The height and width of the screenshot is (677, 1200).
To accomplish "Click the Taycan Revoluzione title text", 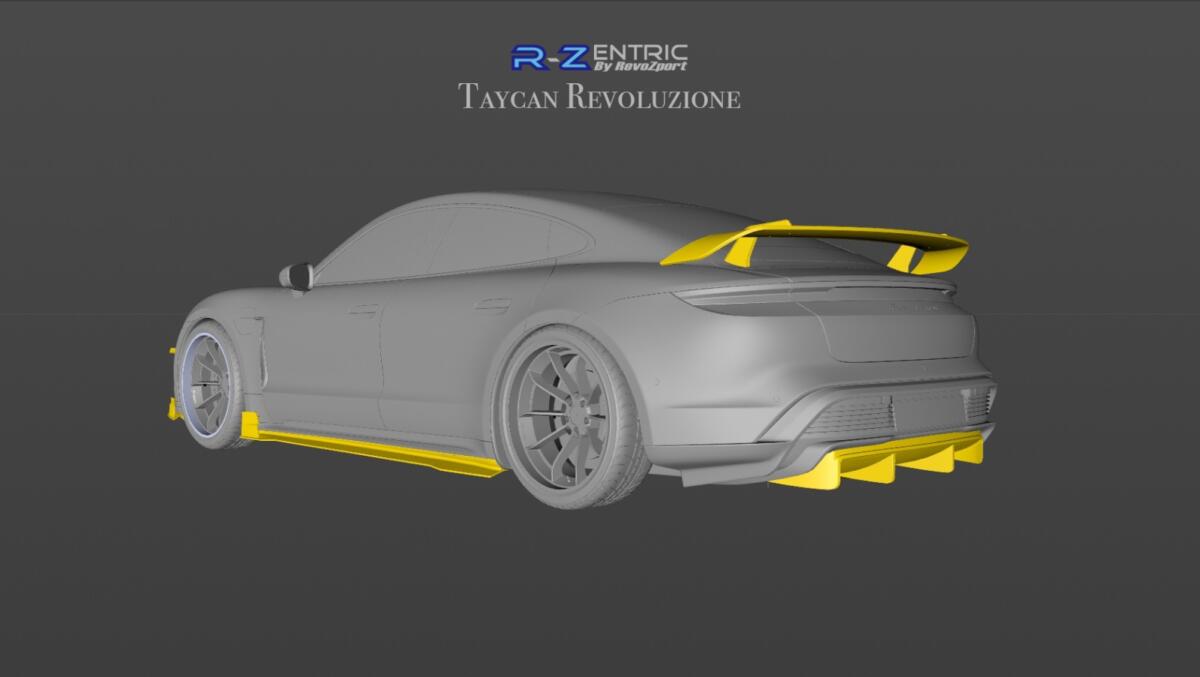I will pos(600,97).
